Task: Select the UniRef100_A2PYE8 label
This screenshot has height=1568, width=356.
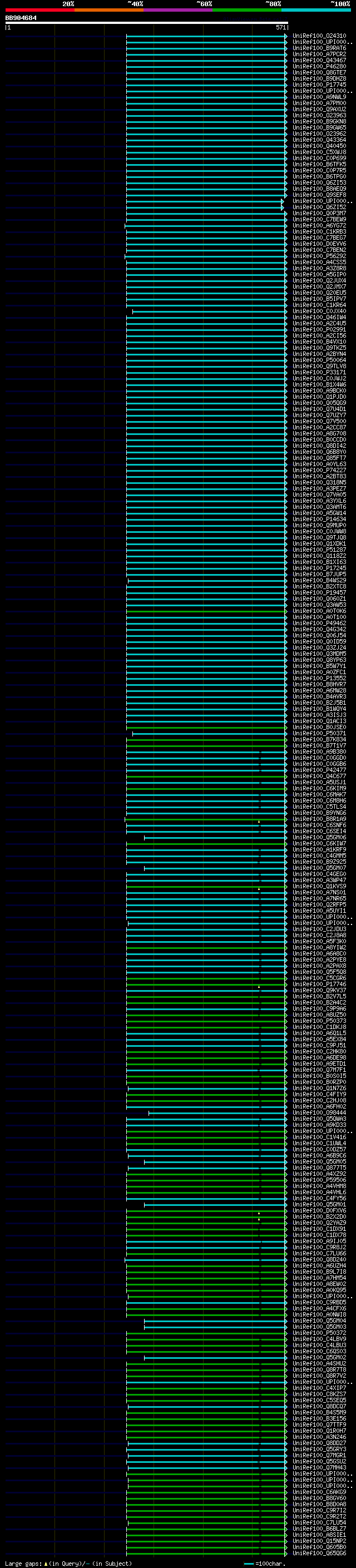Action: pos(319,959)
